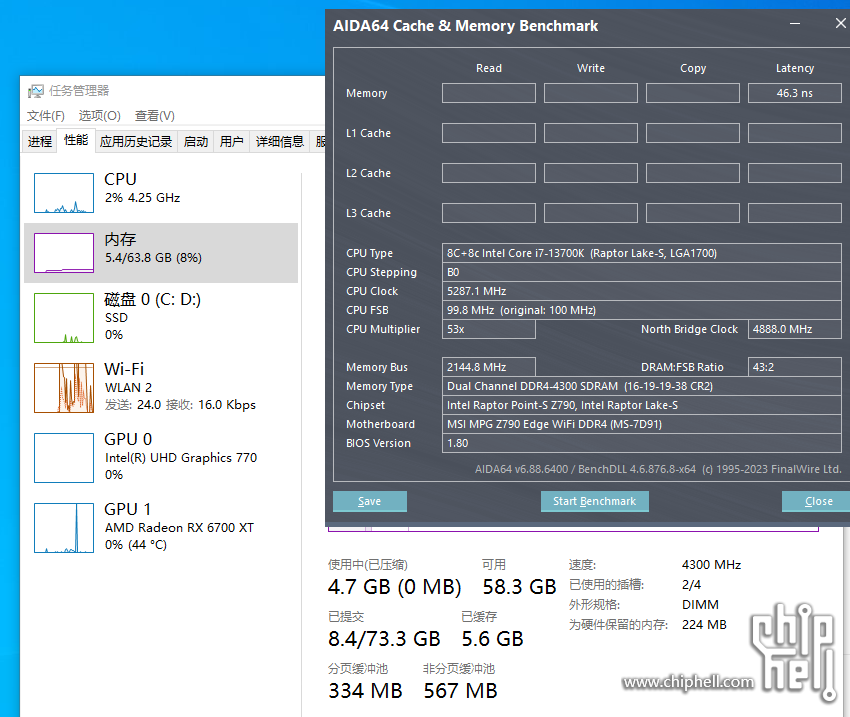Click the Start Benchmark button

coord(595,501)
